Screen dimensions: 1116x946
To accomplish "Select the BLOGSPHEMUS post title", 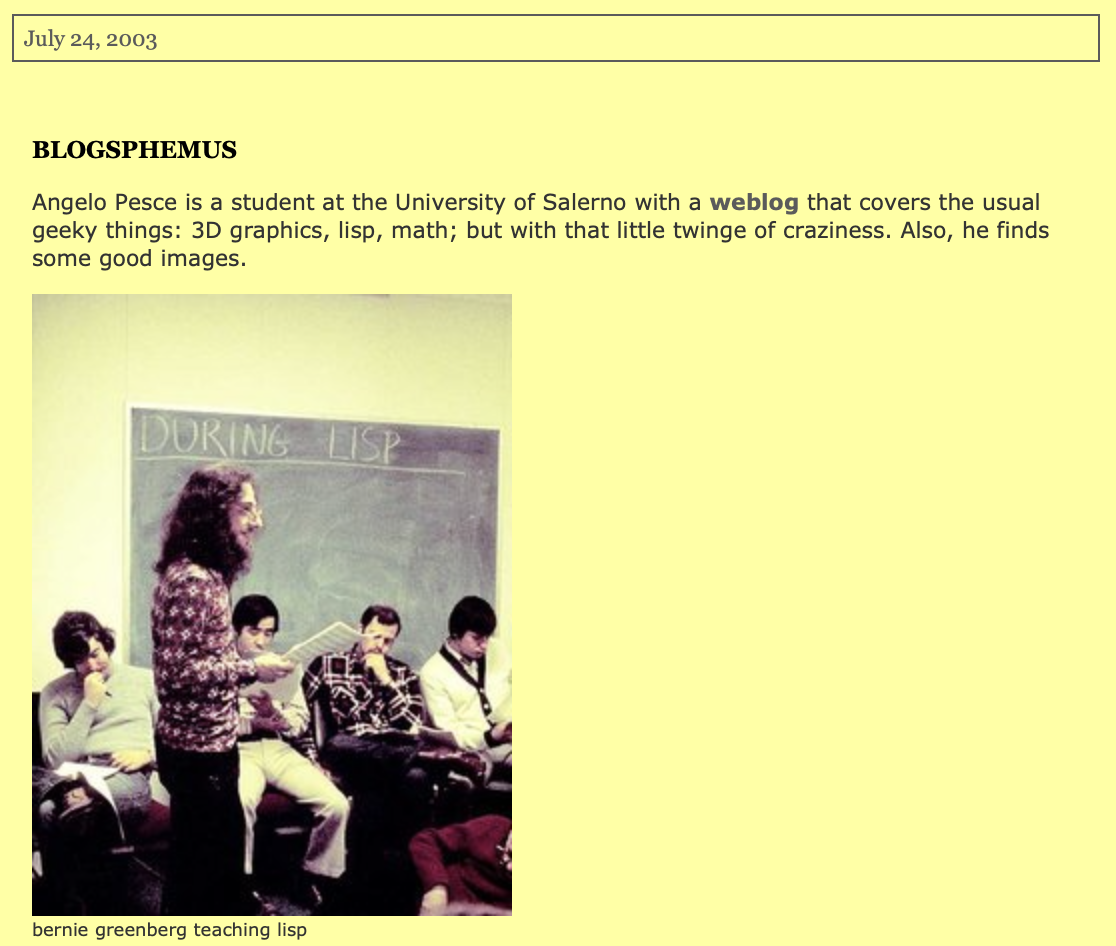I will tap(135, 149).
